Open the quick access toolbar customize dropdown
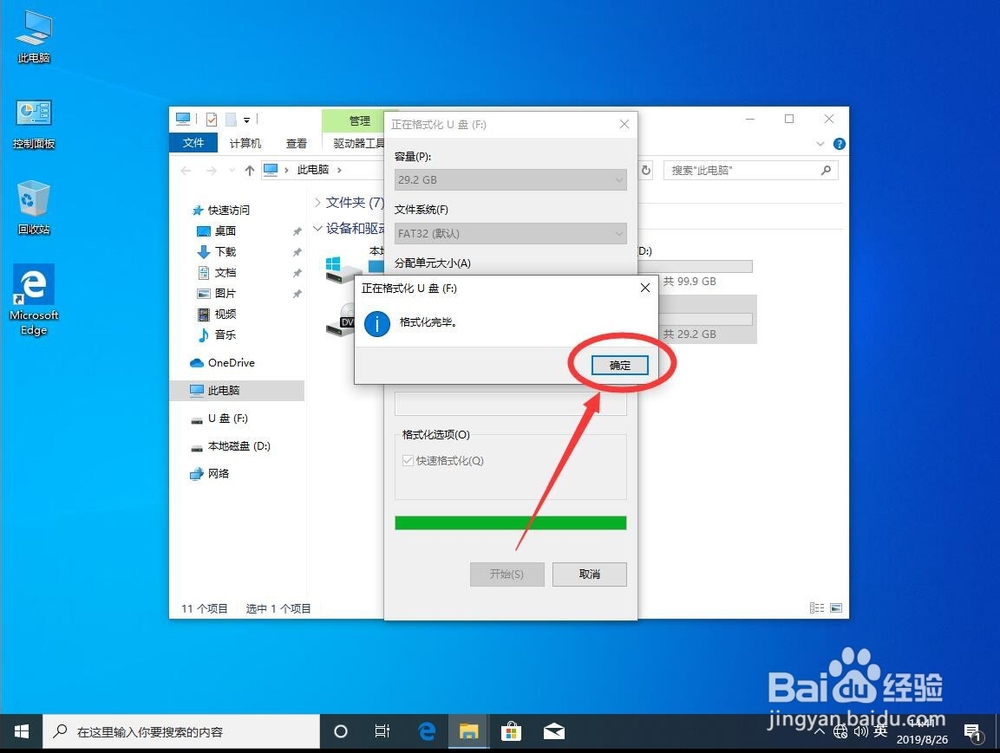 (x=247, y=120)
